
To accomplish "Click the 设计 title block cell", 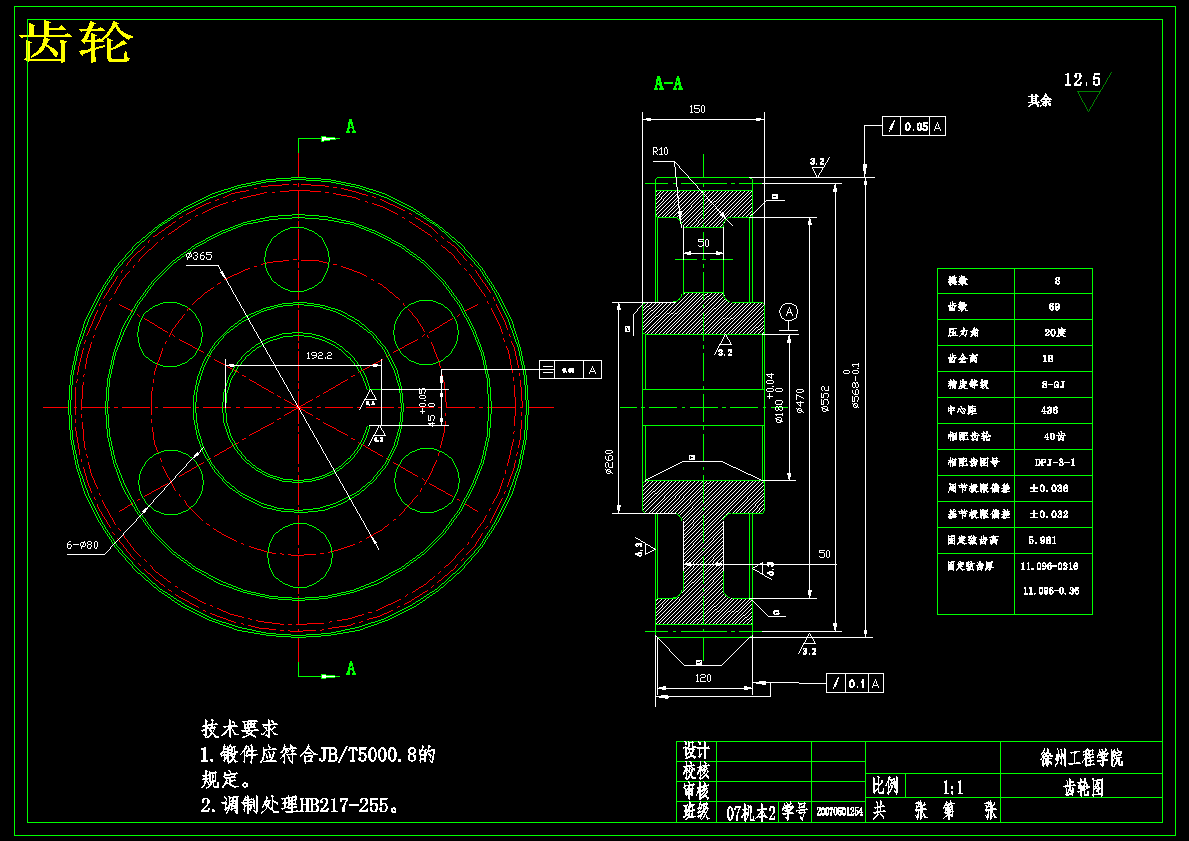I will click(x=696, y=752).
